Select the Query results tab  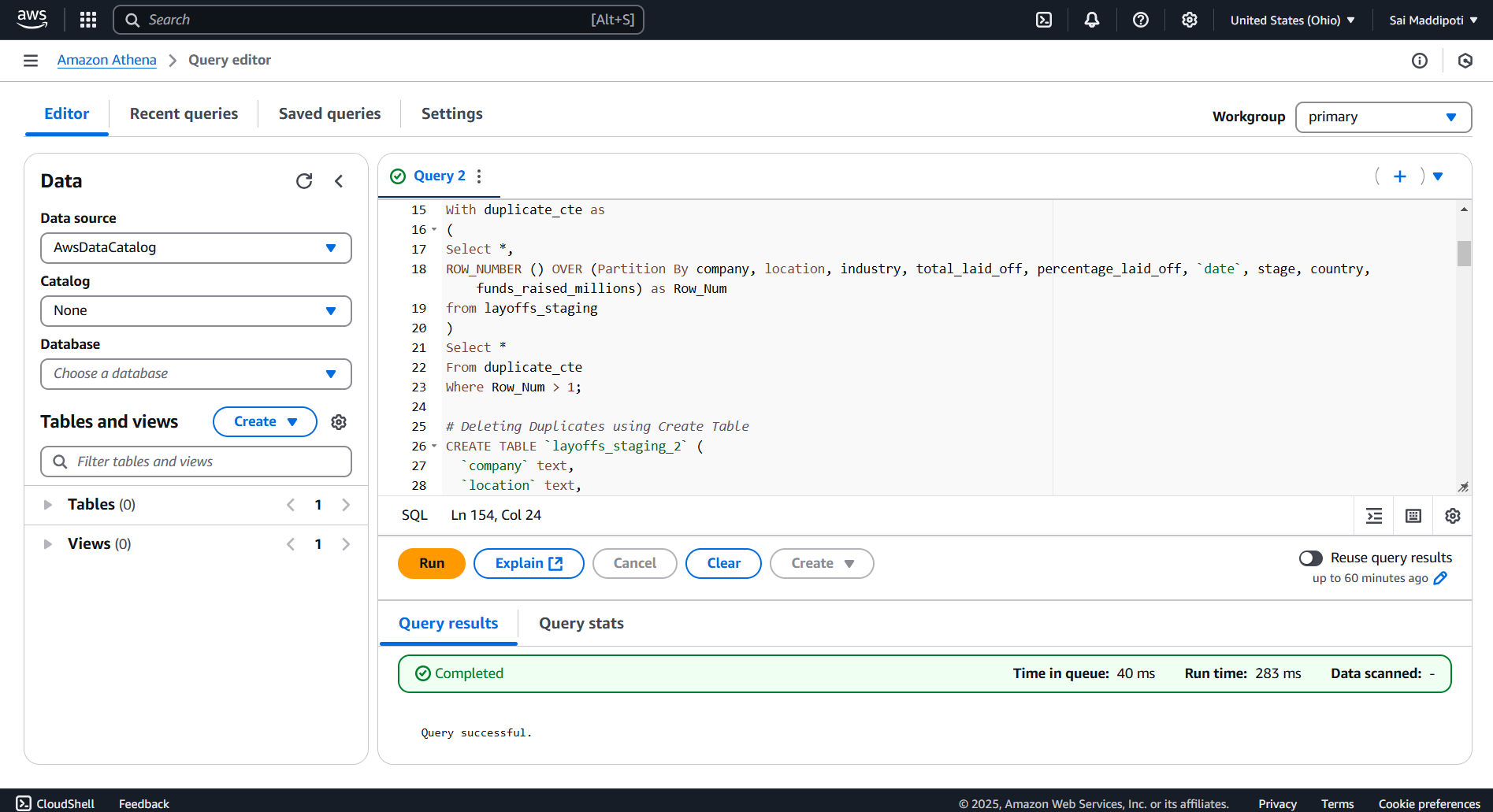tap(448, 624)
